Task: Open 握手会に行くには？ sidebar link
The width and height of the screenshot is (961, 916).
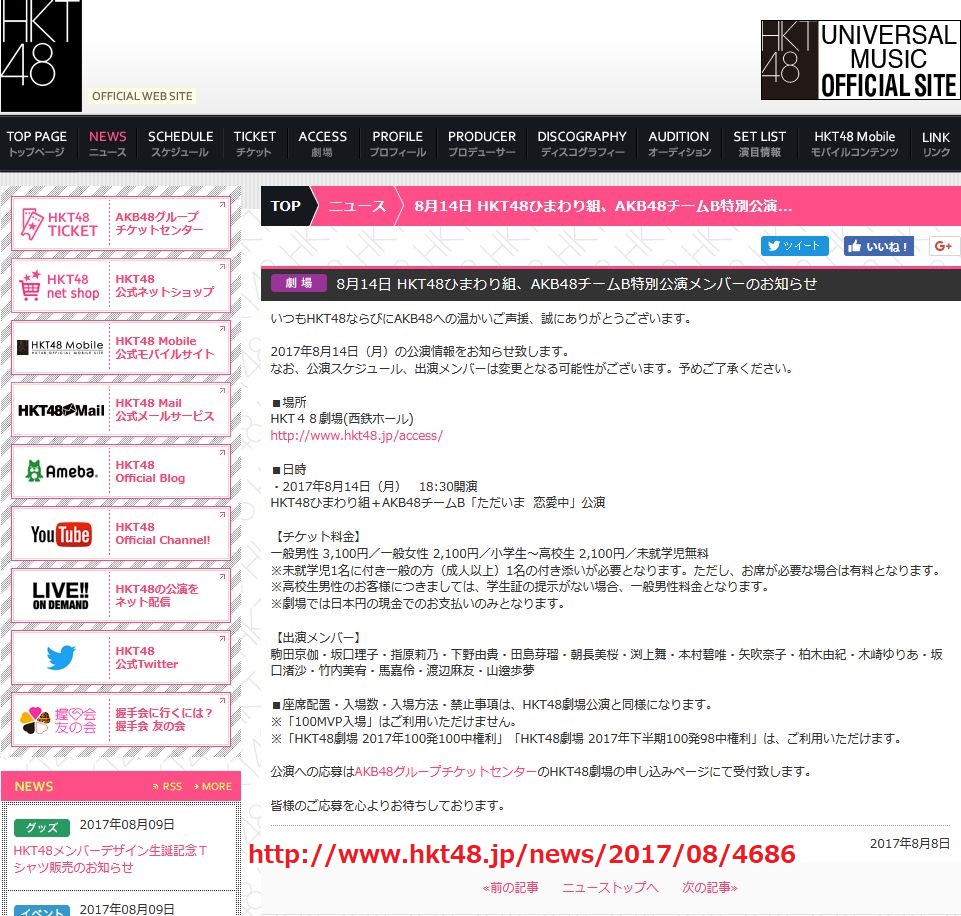Action: point(164,719)
